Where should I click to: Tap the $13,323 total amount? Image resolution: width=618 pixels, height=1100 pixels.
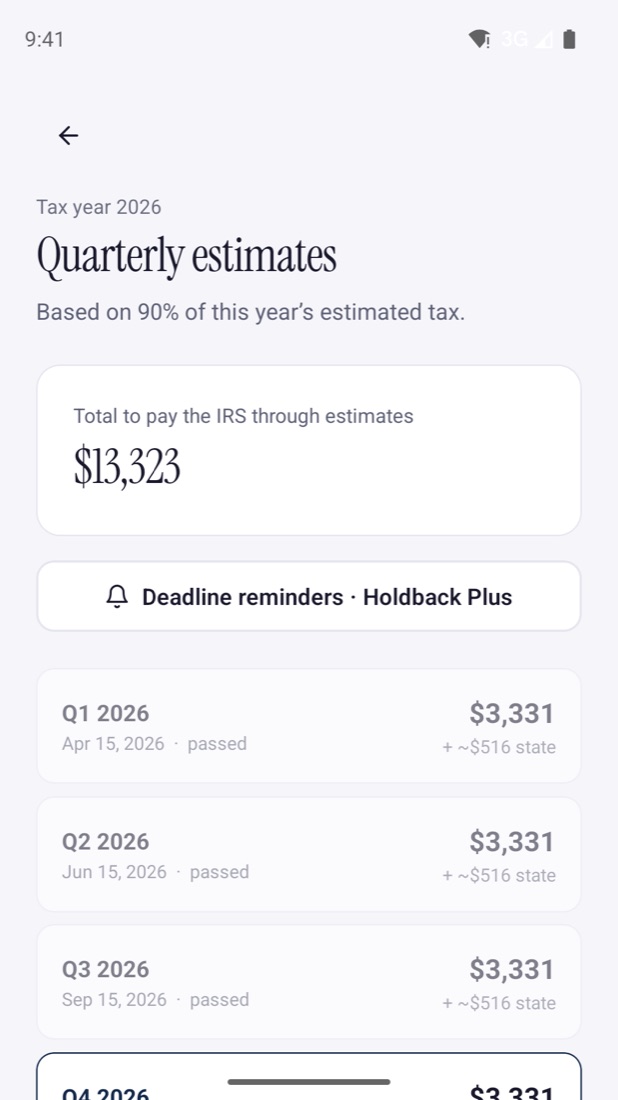click(x=127, y=467)
